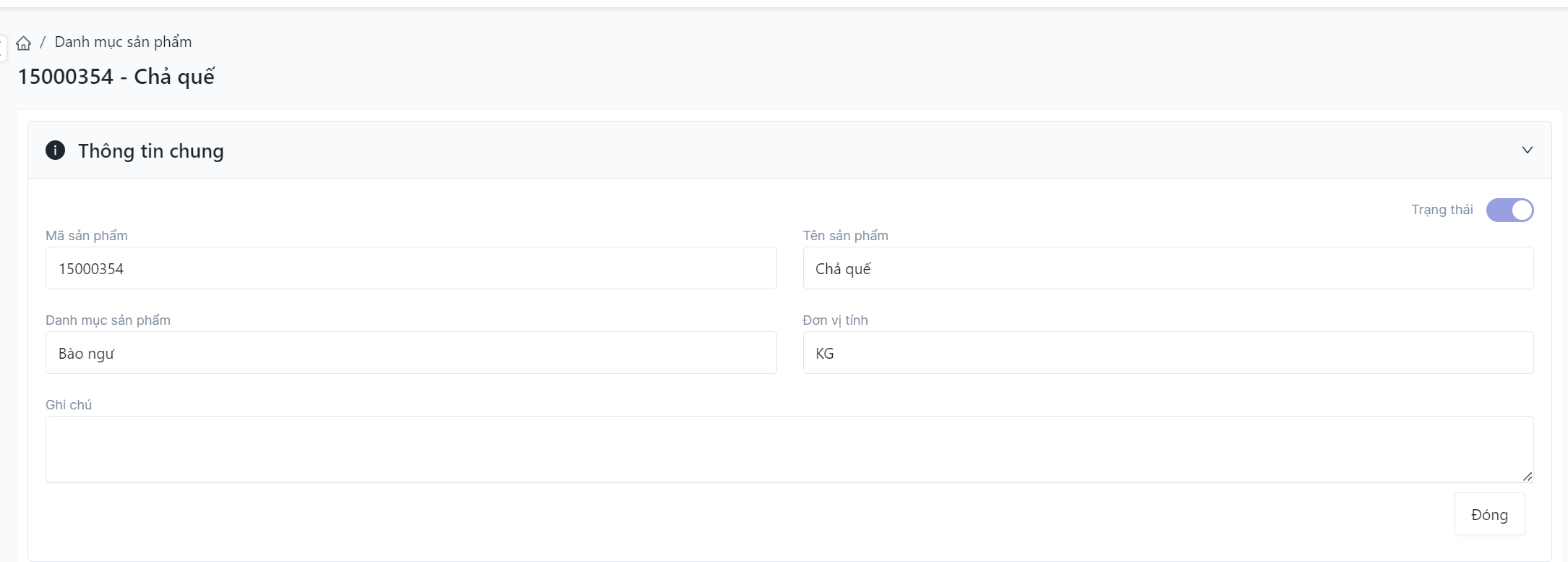Click the Trạng thái label text

click(x=1441, y=210)
